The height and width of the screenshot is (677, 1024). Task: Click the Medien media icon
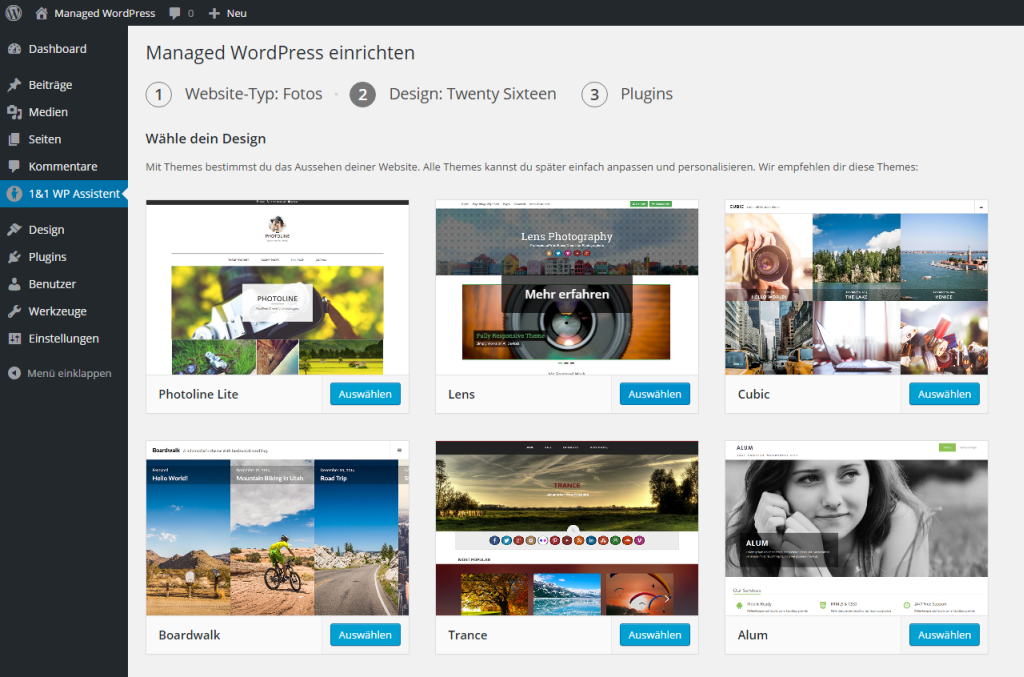click(x=14, y=112)
